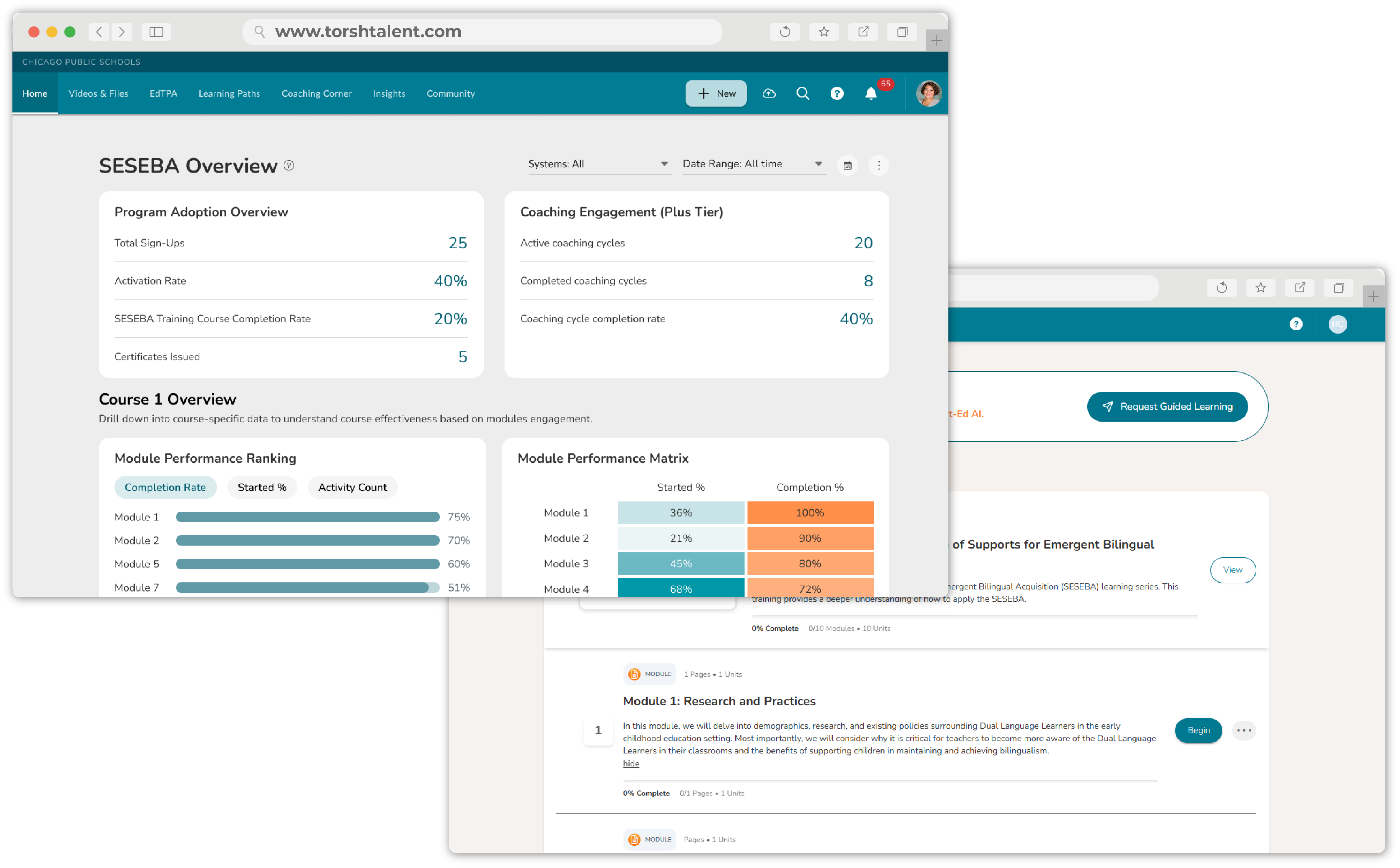Reload page in the back browser window
Viewport: 1400px width, 868px height.
[1222, 288]
